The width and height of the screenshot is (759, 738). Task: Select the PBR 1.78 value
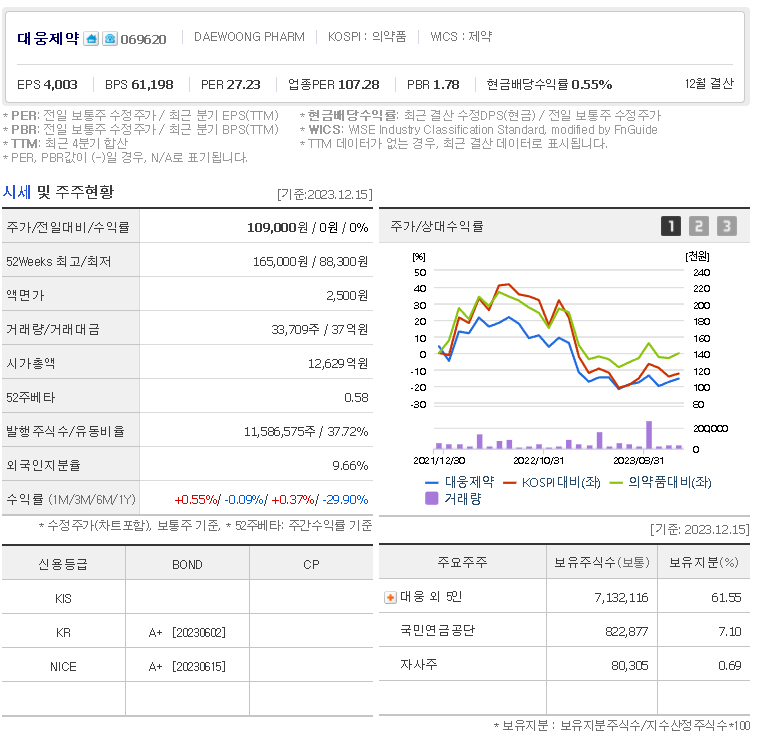tap(433, 85)
